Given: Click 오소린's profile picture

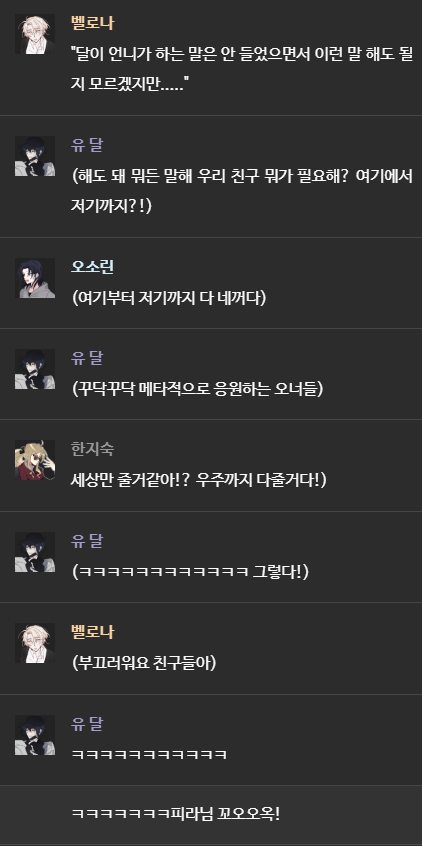Looking at the screenshot, I should (x=35, y=278).
